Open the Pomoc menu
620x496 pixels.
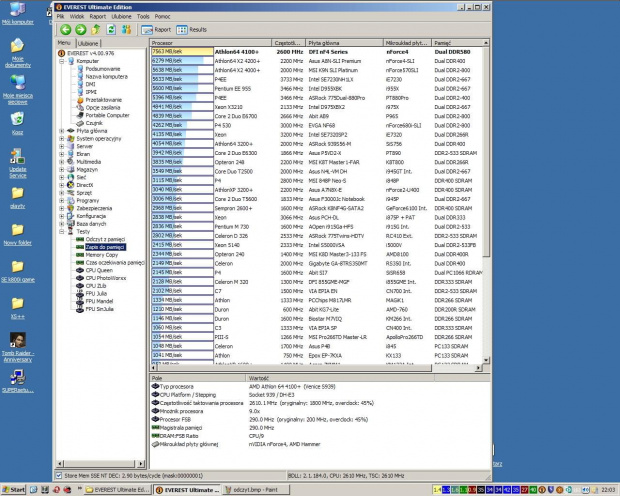pos(163,17)
